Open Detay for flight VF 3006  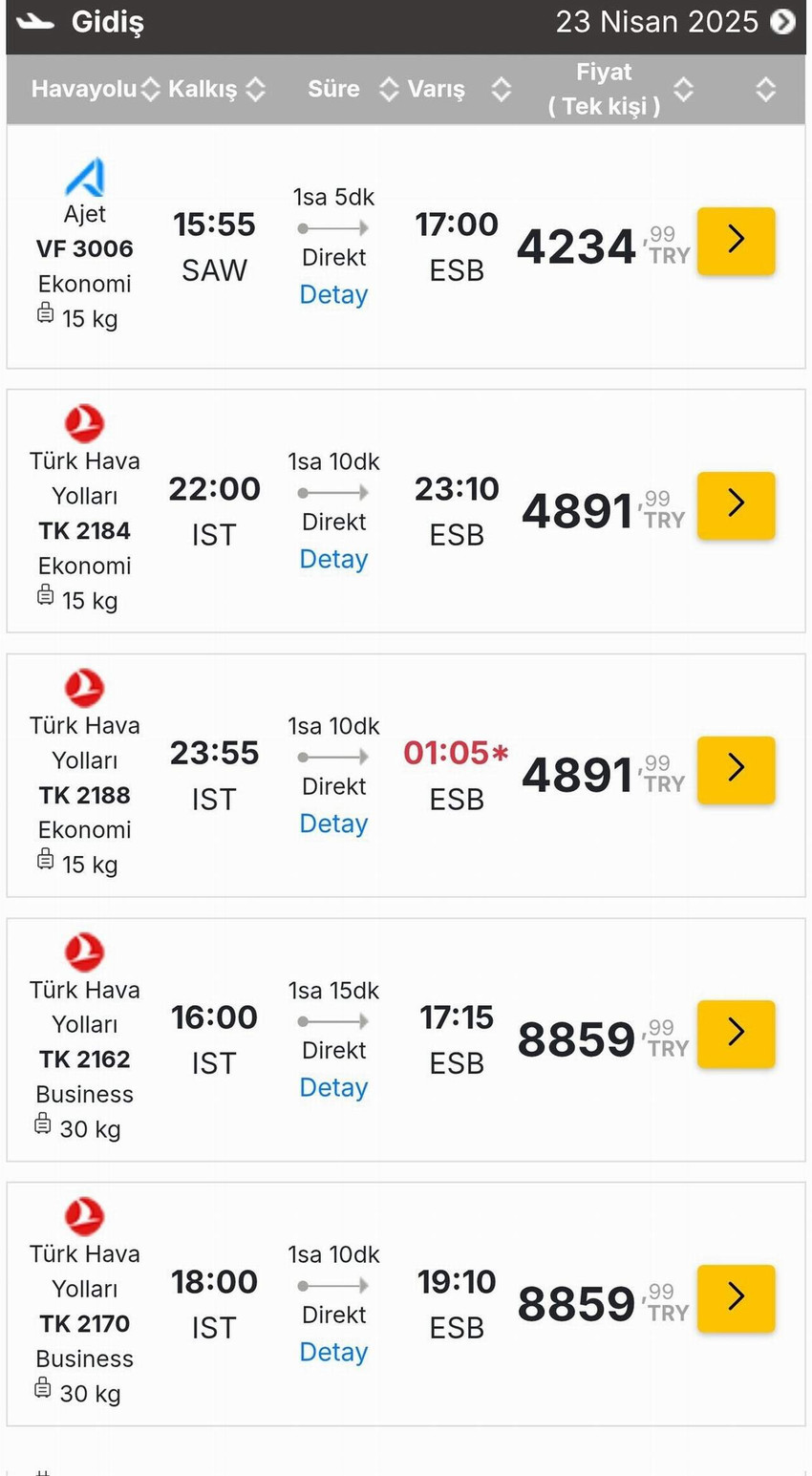tap(332, 294)
